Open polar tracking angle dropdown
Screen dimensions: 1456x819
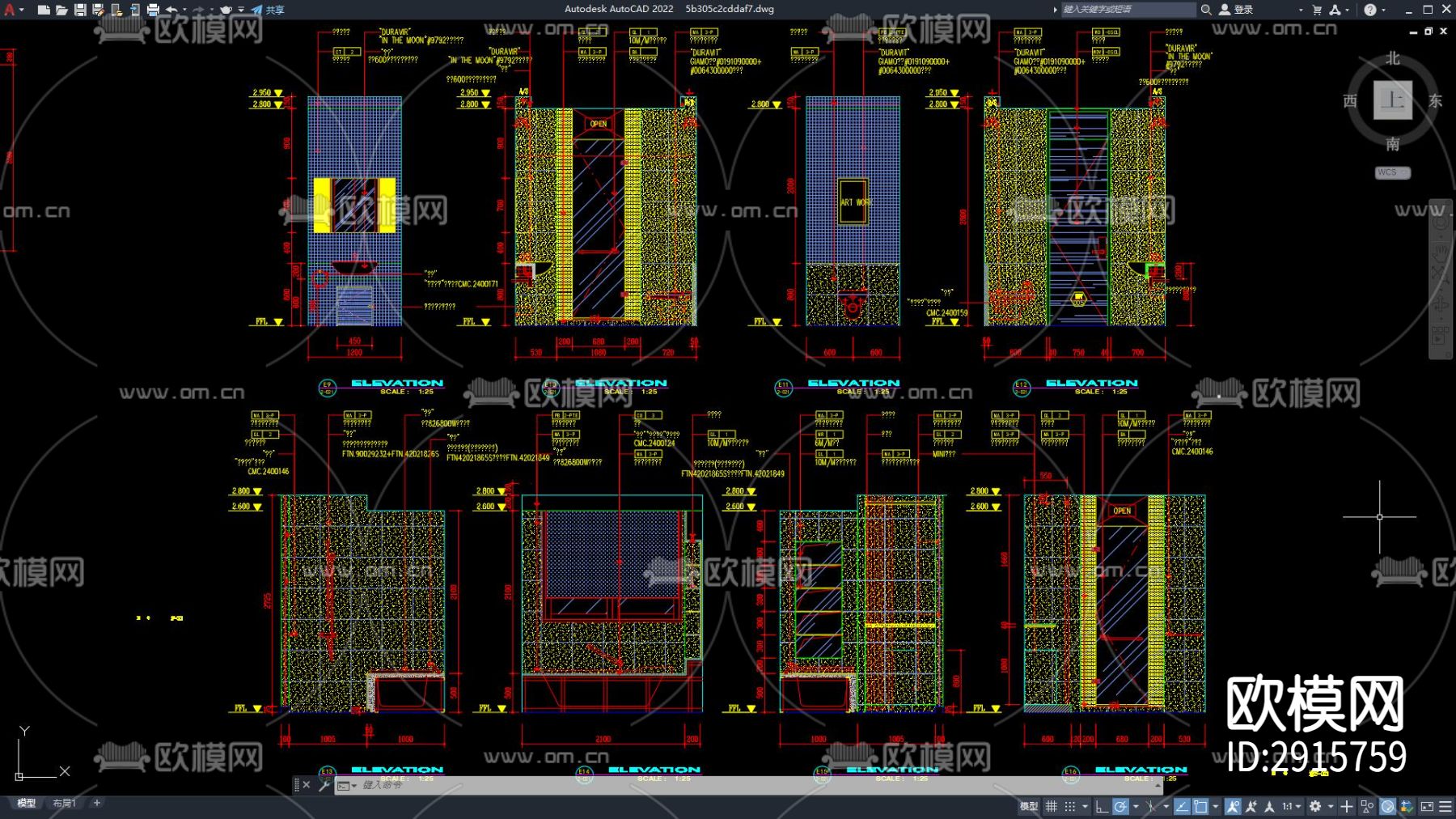coord(1135,806)
